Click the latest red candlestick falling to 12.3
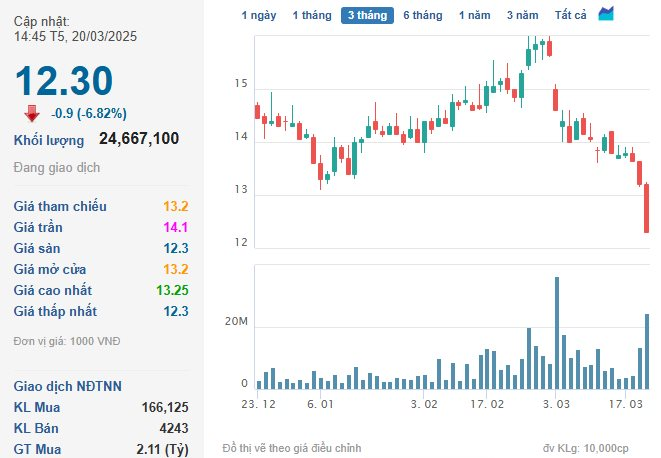661x458 pixels. pos(646,208)
